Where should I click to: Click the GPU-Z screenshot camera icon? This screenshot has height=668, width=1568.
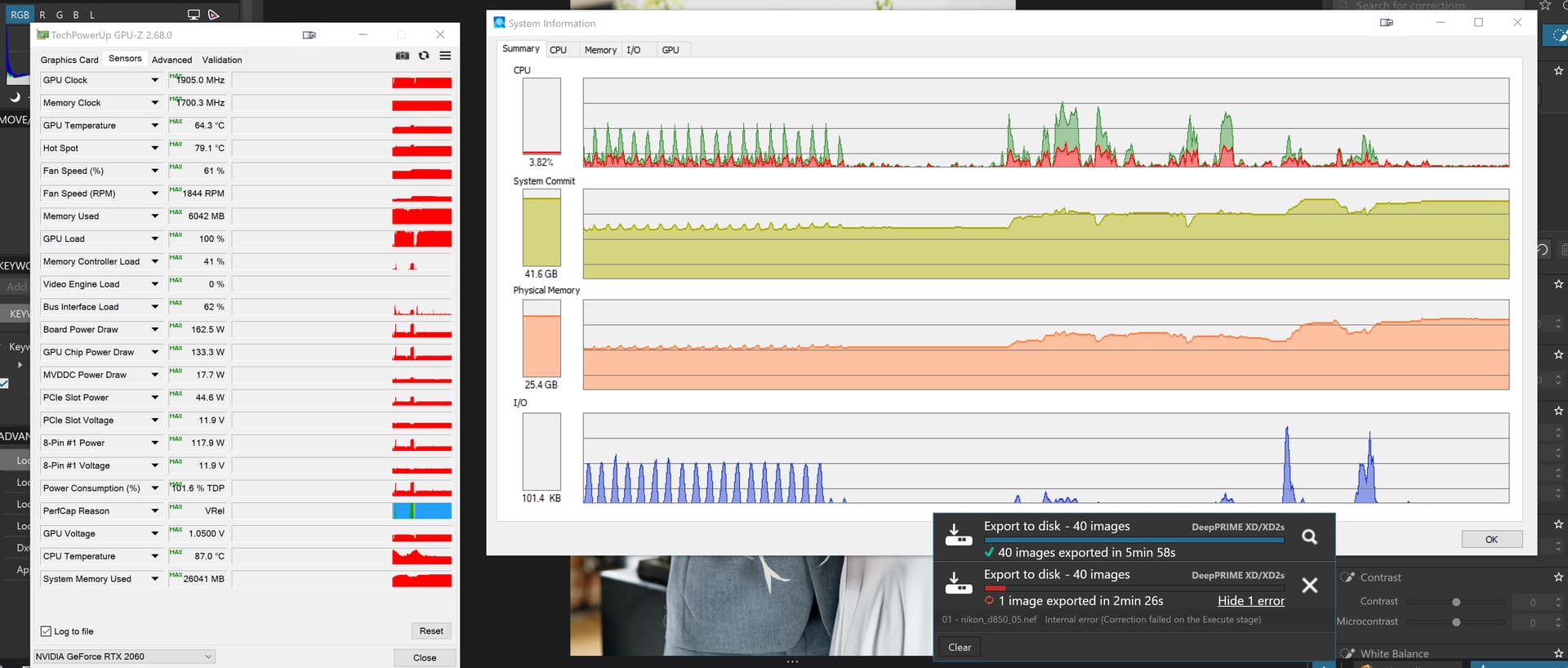pos(403,56)
